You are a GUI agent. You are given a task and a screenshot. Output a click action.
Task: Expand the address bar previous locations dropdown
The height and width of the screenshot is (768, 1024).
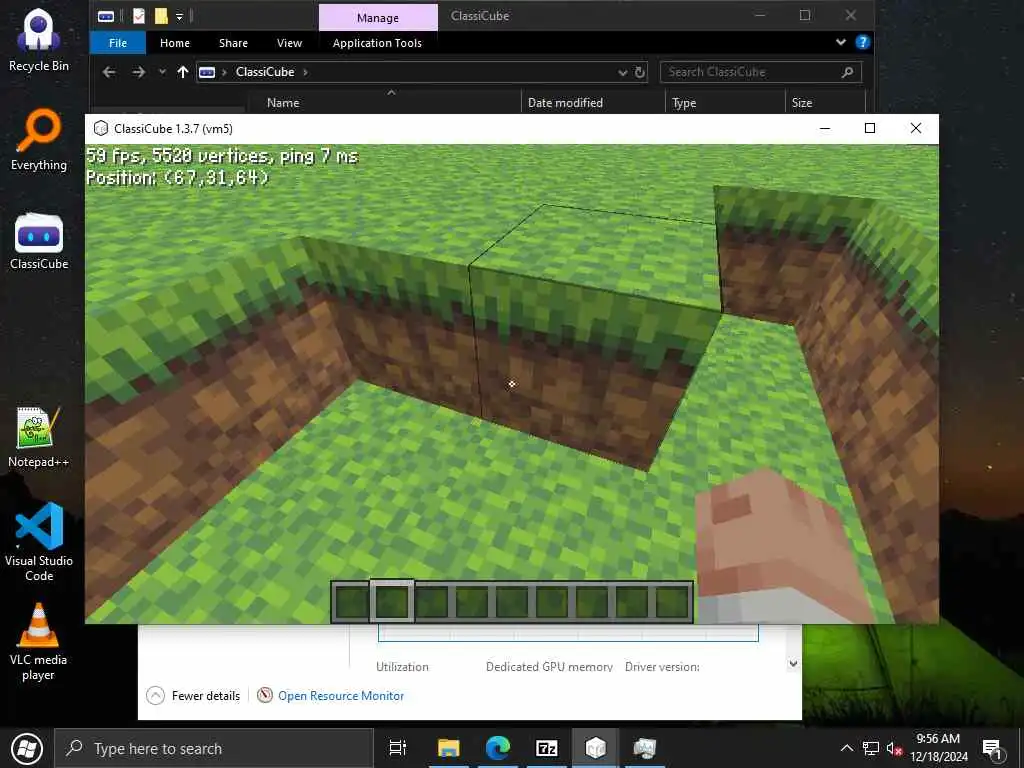[622, 72]
